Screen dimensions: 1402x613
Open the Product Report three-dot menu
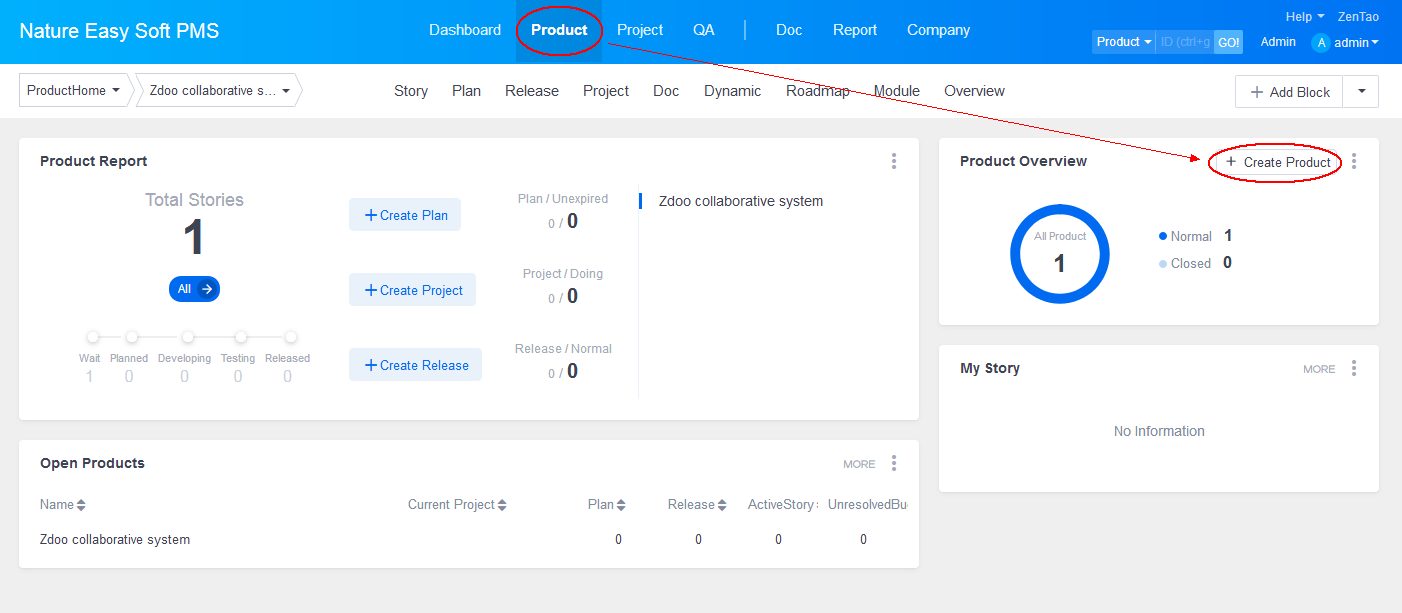coord(893,161)
